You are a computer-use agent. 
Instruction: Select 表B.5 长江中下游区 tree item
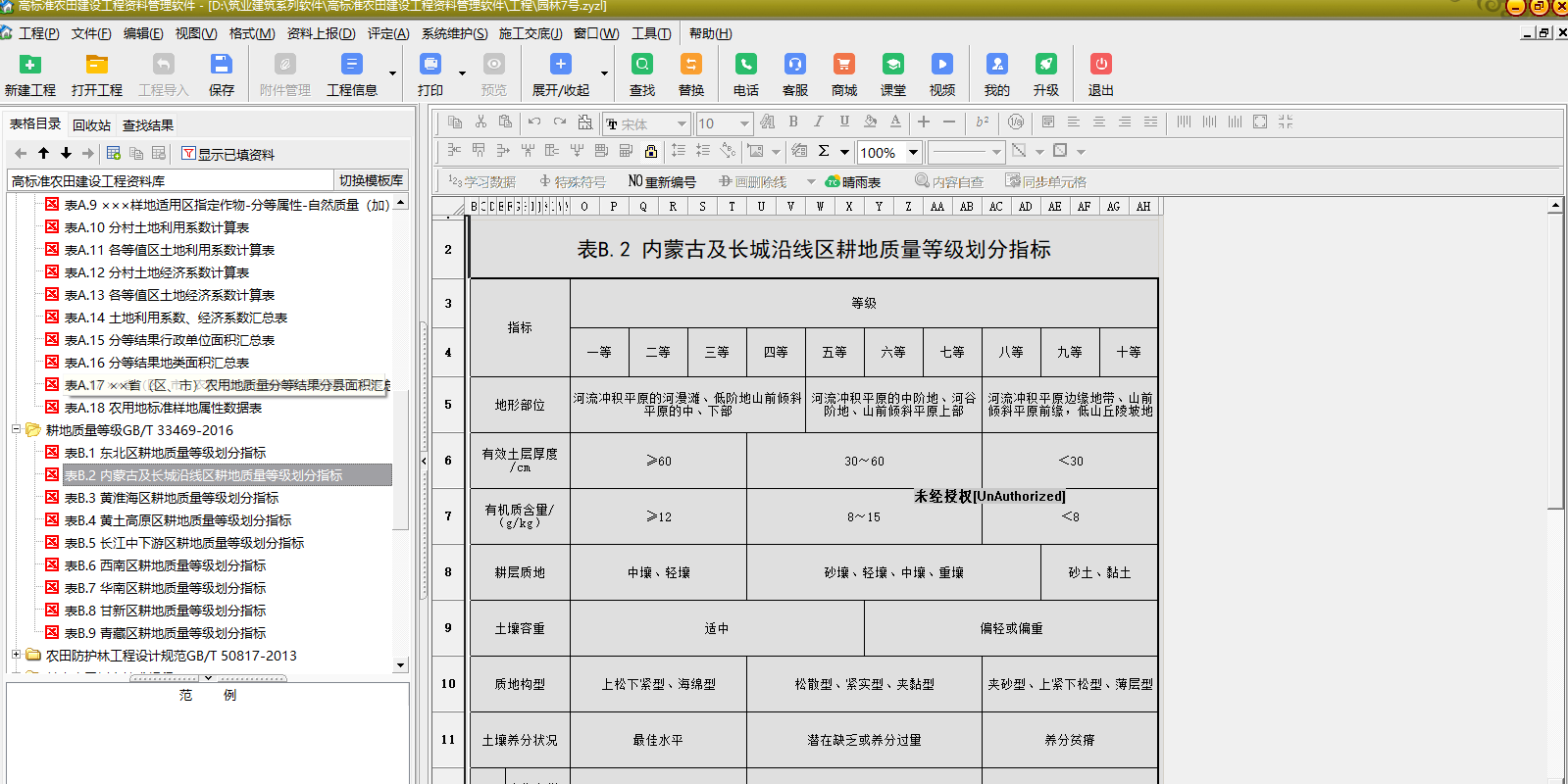click(x=183, y=543)
